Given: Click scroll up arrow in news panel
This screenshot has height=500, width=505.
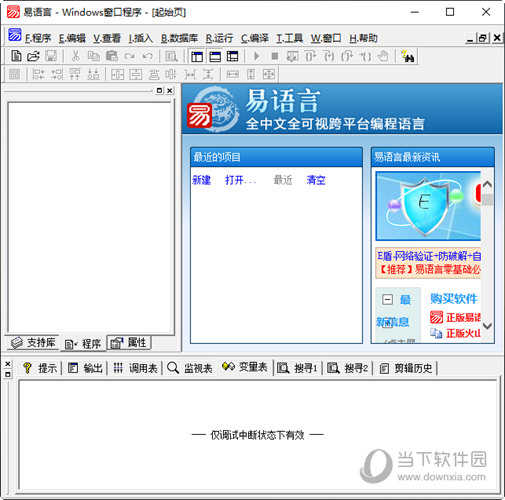Looking at the screenshot, I should pyautogui.click(x=487, y=184).
